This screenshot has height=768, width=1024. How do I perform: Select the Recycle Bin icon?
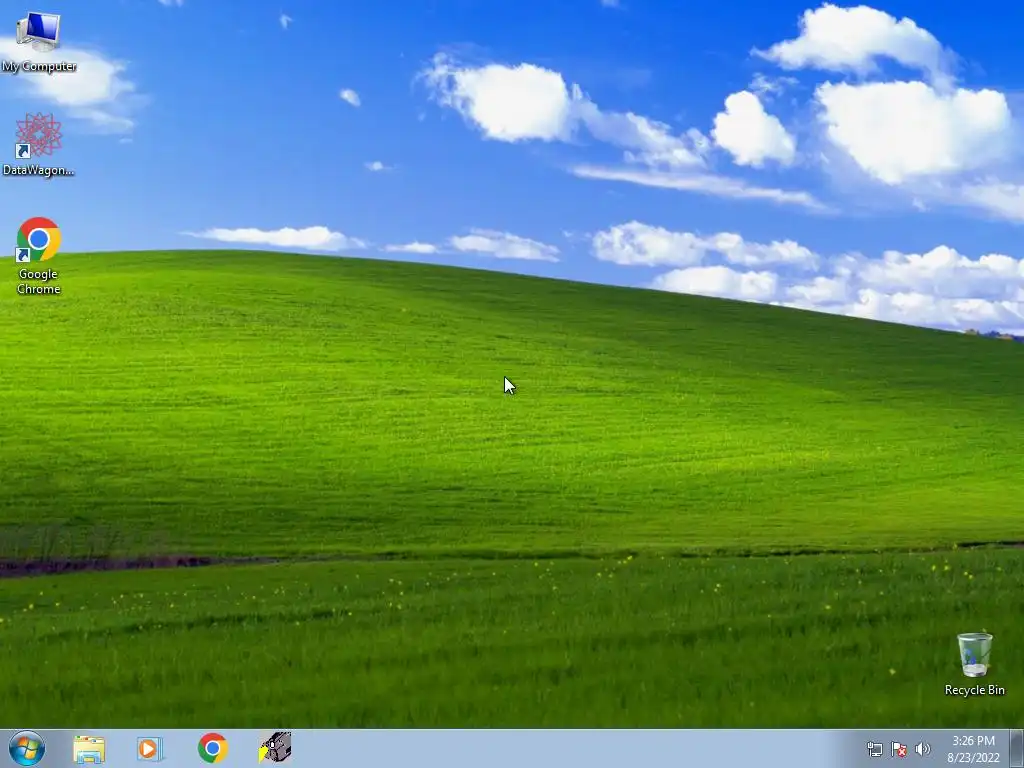[974, 664]
